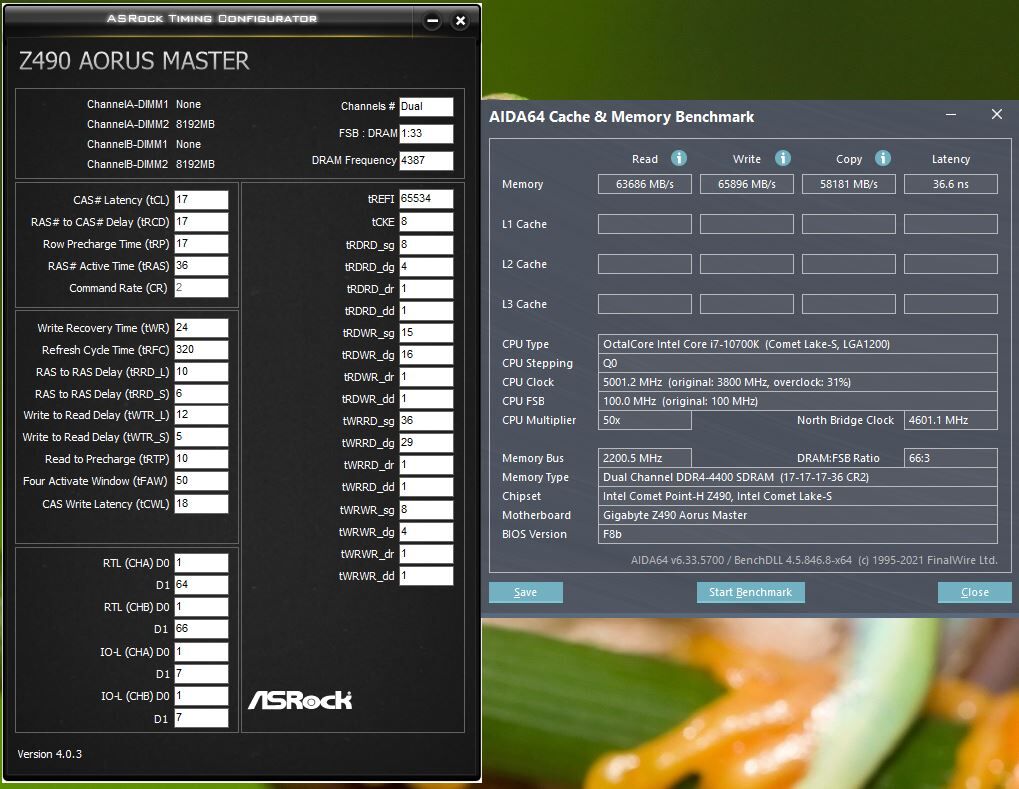
Task: Click the tRDRD_dg field
Action: coord(426,267)
